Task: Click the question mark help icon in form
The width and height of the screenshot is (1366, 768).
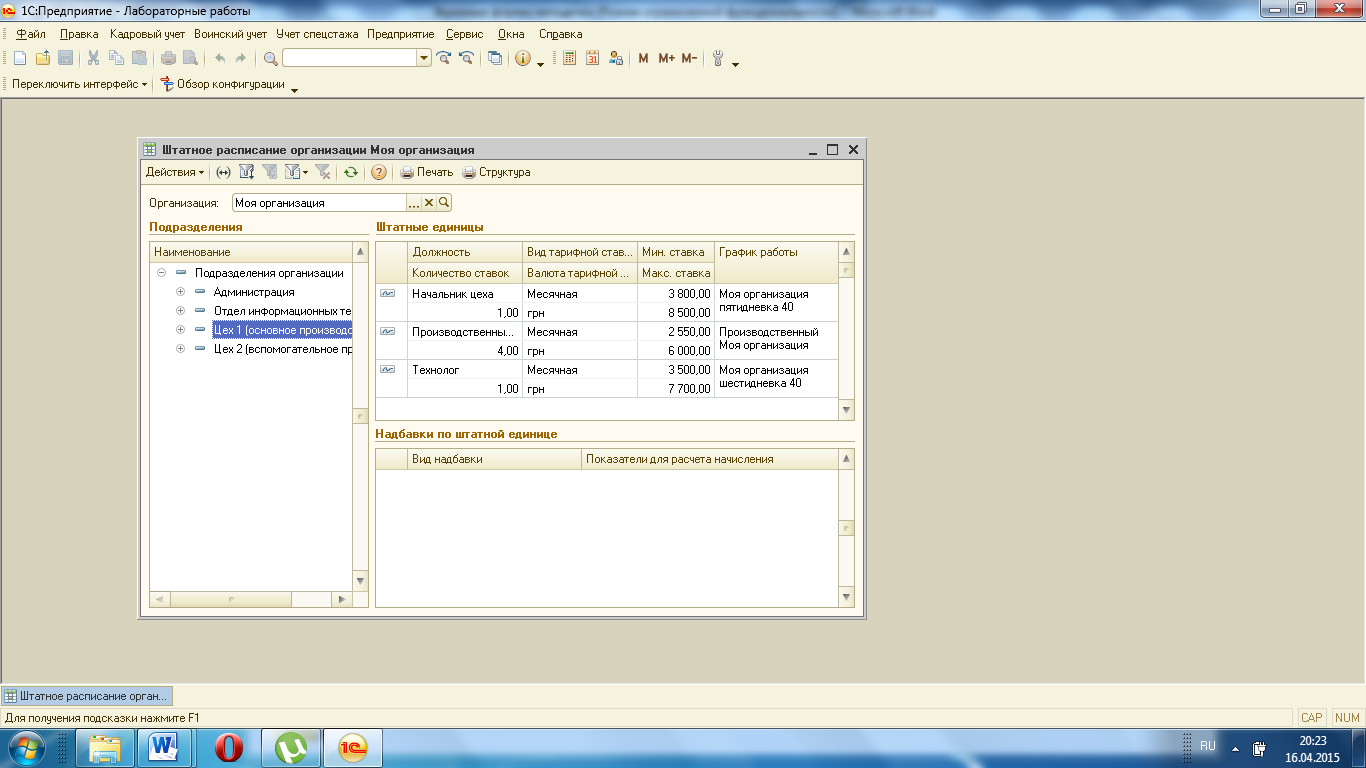Action: (379, 172)
